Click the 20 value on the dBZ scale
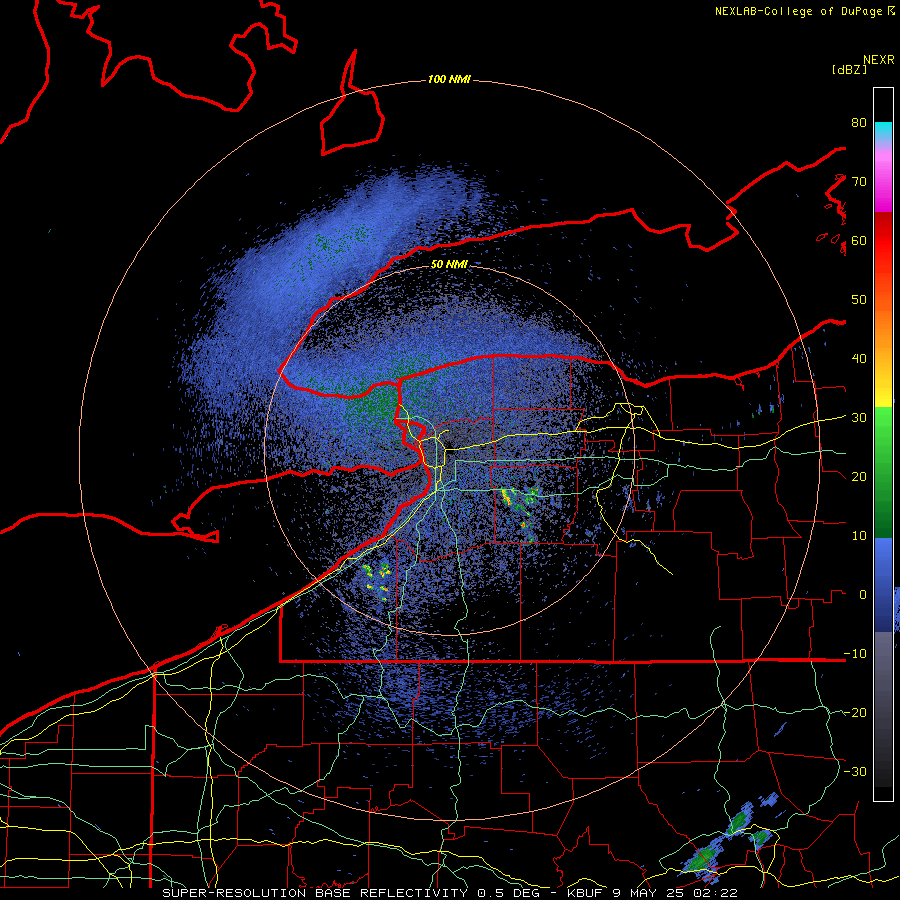Viewport: 900px width, 900px height. [859, 477]
